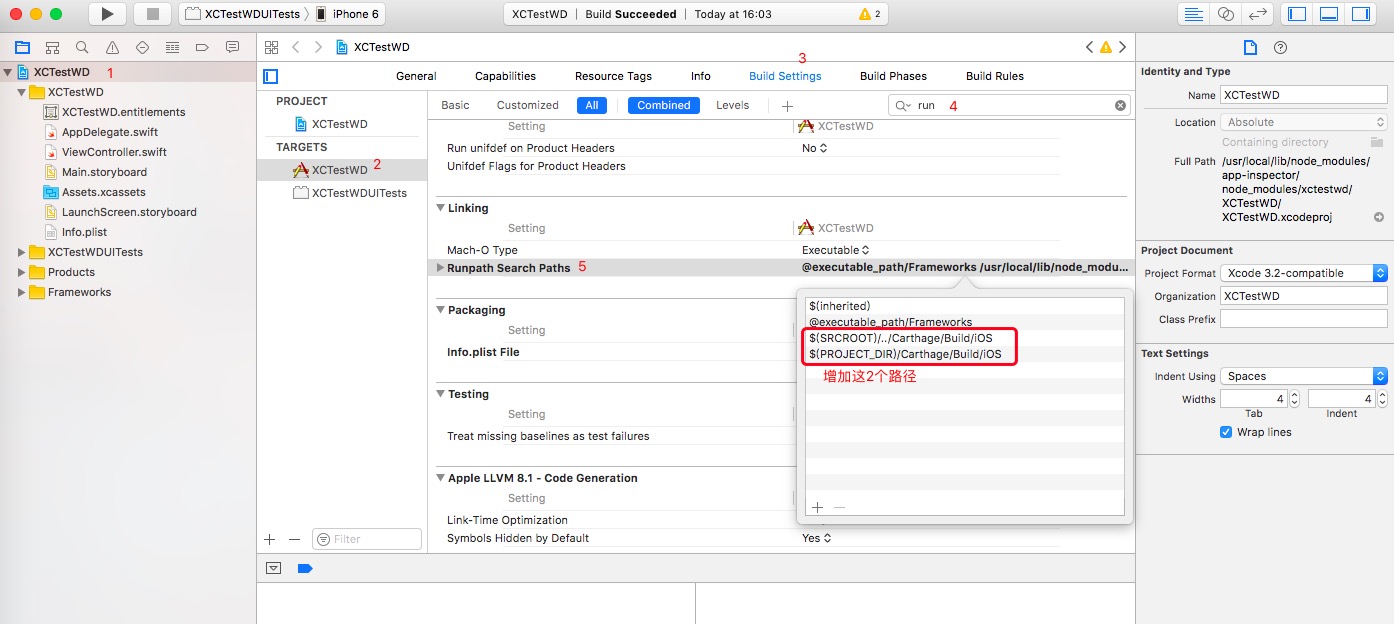Screen dimensions: 1394x624
Task: Expand the Products folder
Action: tap(22, 272)
